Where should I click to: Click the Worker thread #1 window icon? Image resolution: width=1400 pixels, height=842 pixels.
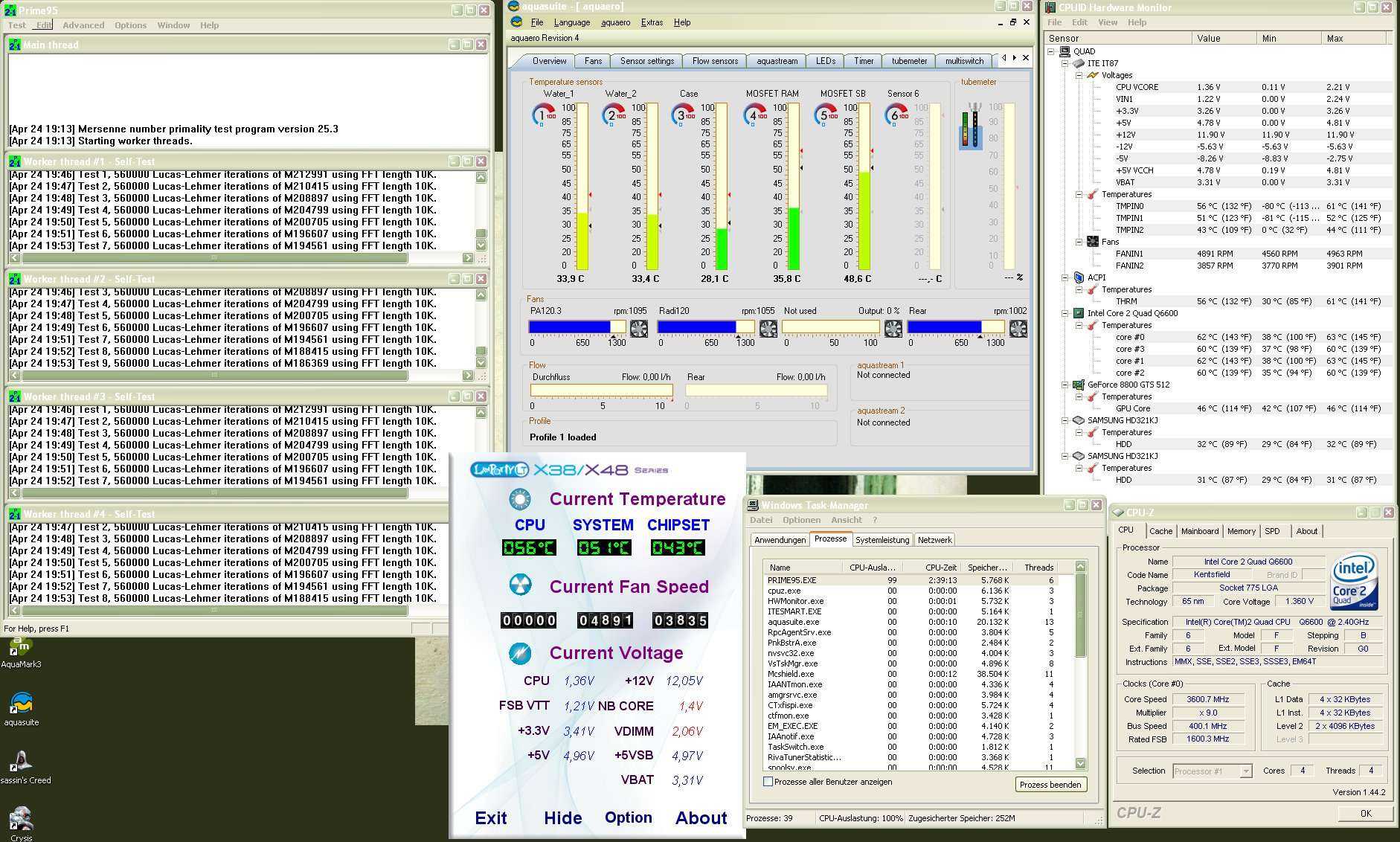coord(15,161)
